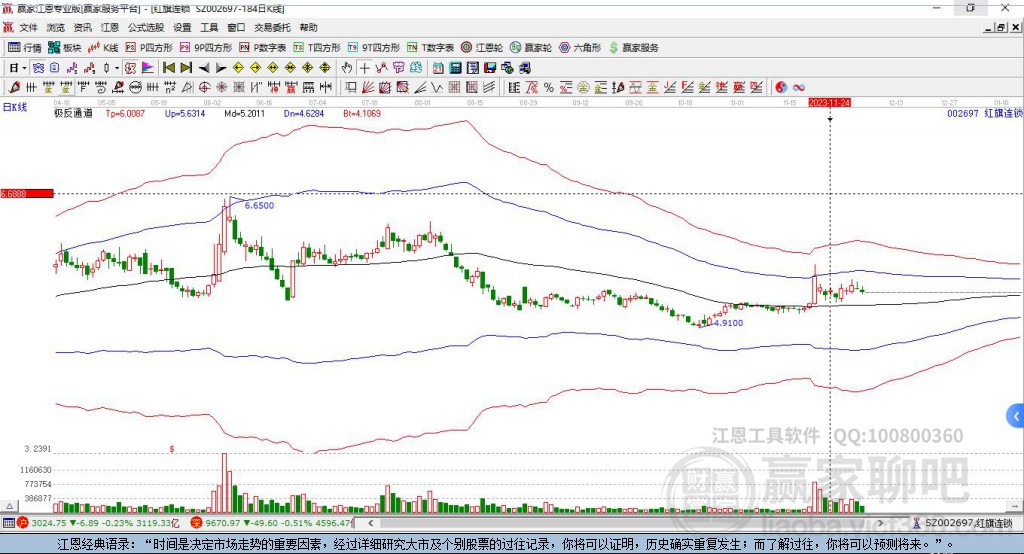This screenshot has height=554, width=1024.
Task: Select the red pen drawing tool
Action: pos(14,88)
